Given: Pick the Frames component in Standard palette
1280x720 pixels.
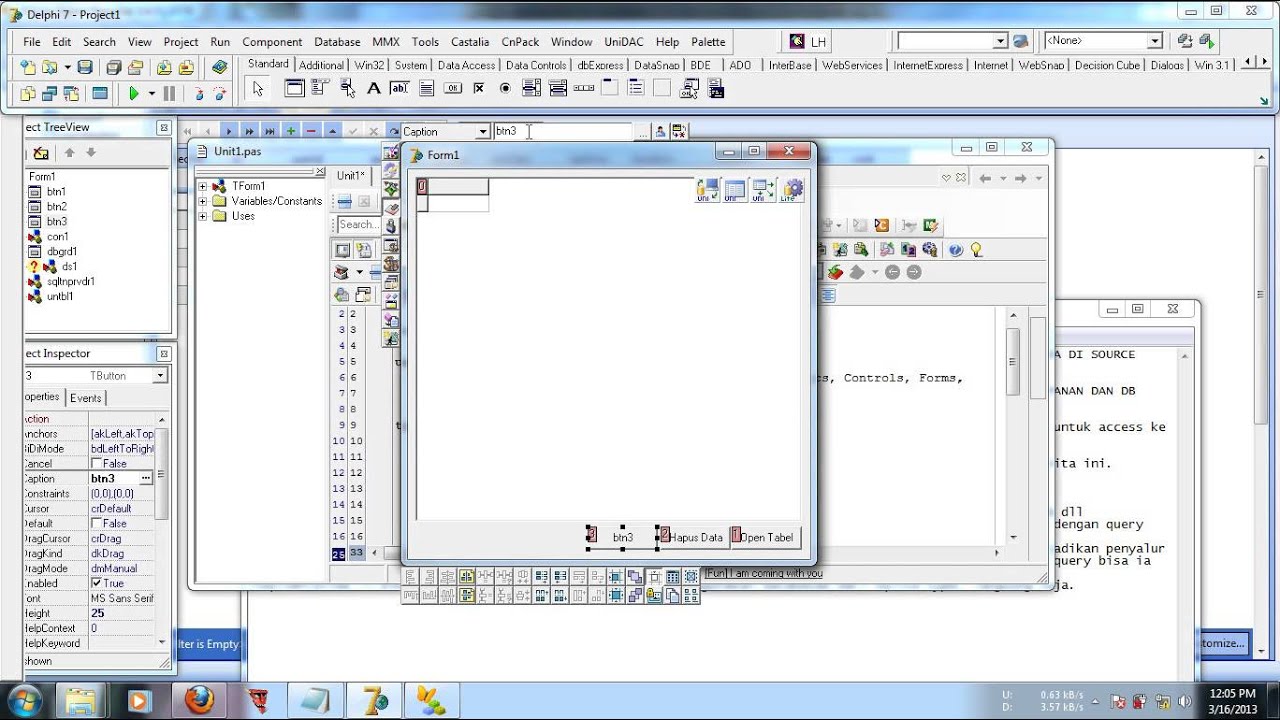Looking at the screenshot, I should point(294,88).
